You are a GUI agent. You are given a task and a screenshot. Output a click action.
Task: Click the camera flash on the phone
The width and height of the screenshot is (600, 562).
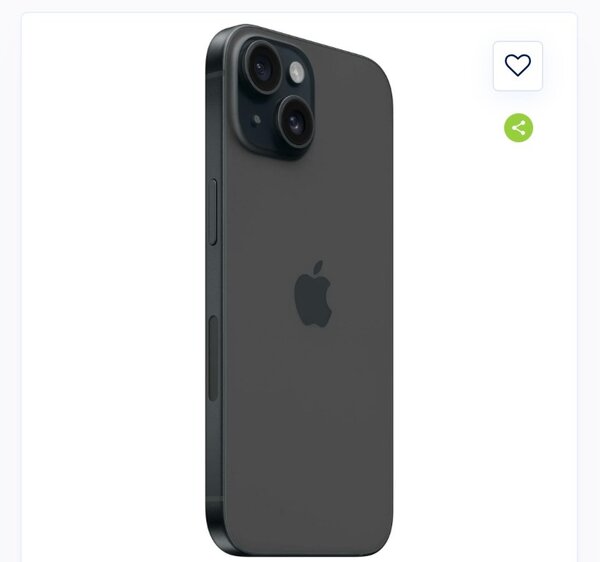coord(297,72)
